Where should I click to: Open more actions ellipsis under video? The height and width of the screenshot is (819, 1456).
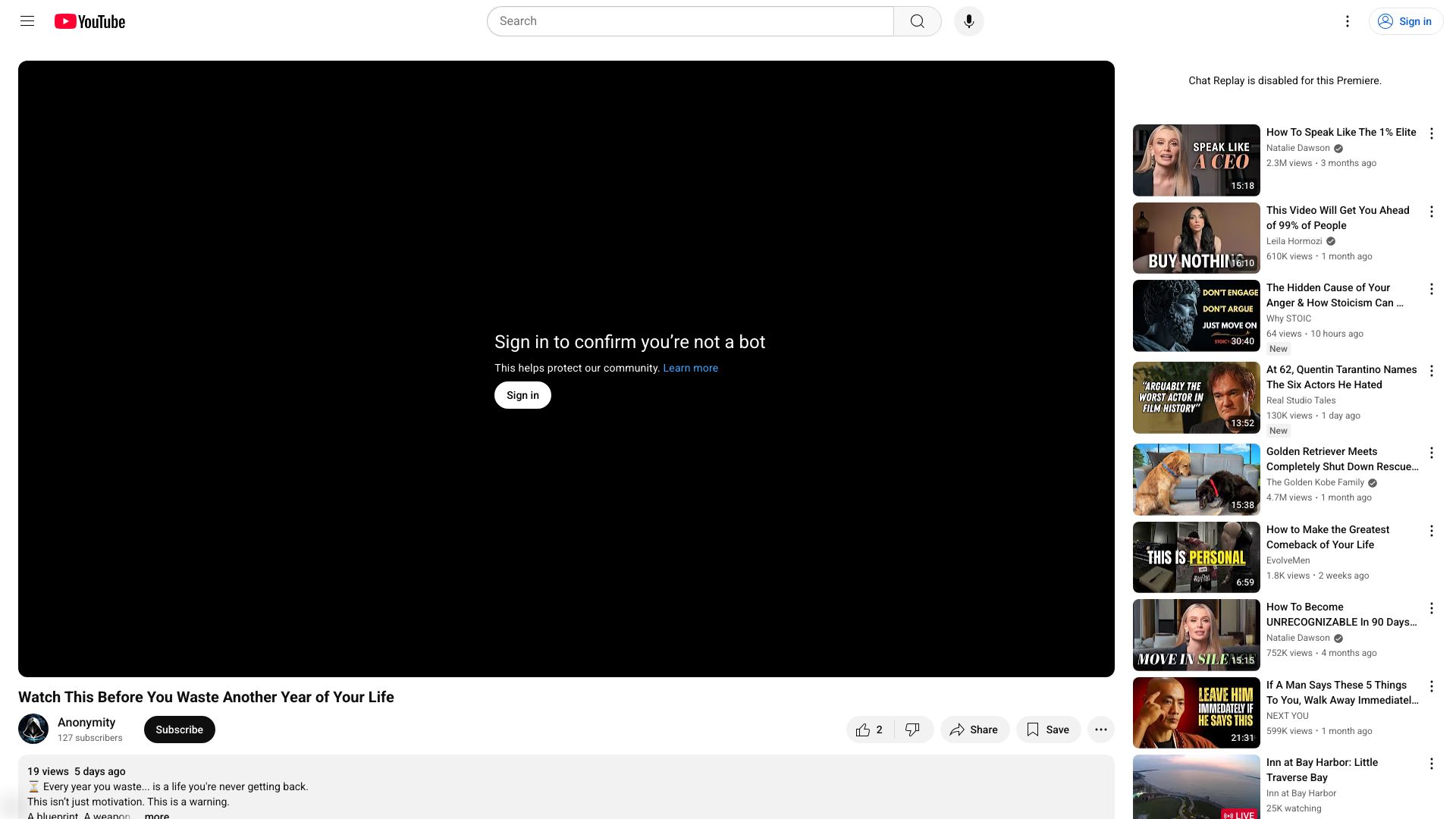(x=1100, y=730)
